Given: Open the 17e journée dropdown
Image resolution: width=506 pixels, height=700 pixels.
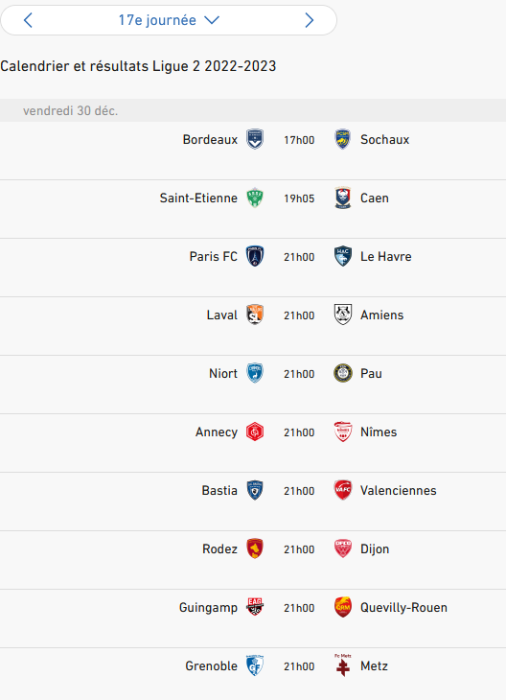Looking at the screenshot, I should [x=168, y=20].
